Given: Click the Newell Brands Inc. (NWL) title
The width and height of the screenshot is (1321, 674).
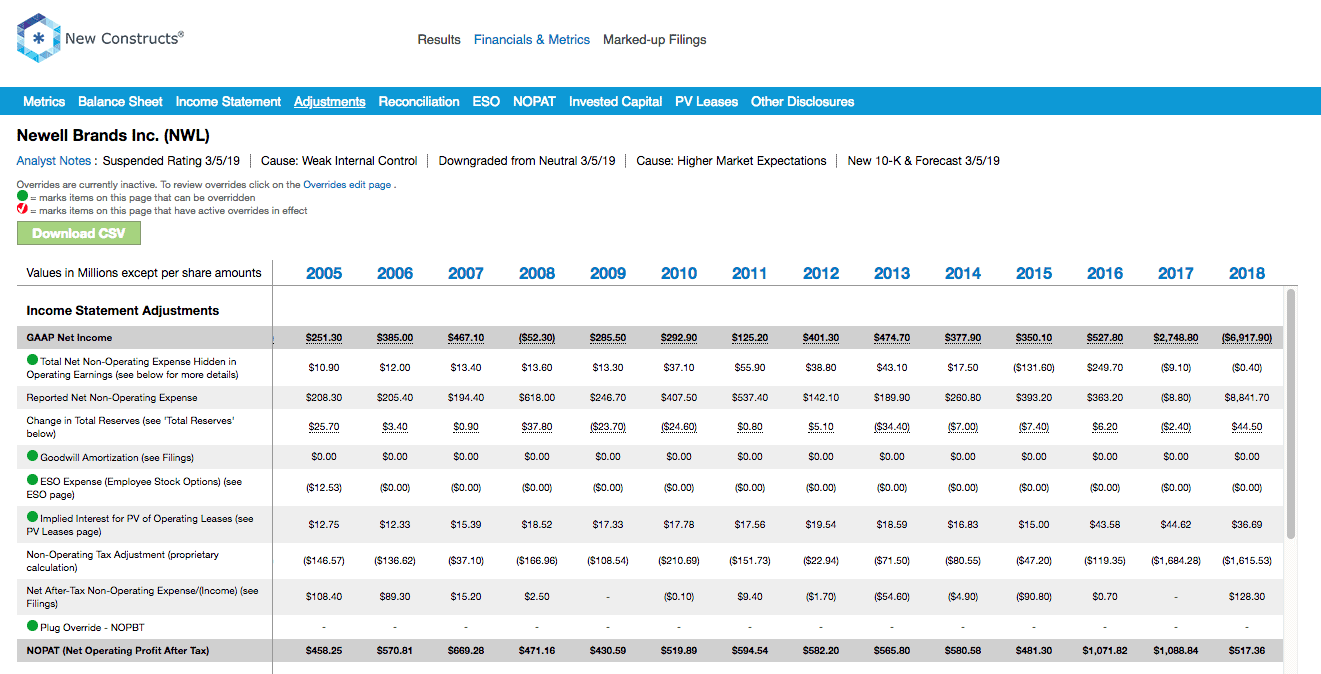Looking at the screenshot, I should [113, 135].
